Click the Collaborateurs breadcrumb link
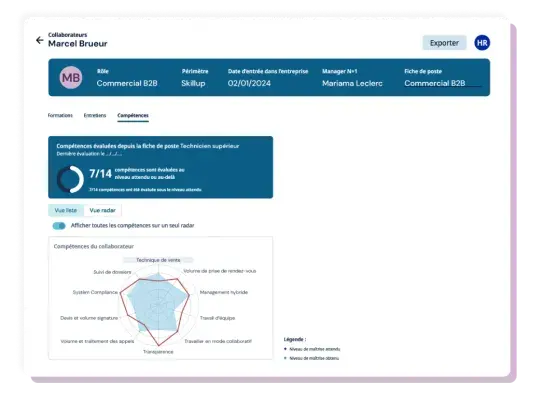This screenshot has width=541, height=400. (x=68, y=35)
